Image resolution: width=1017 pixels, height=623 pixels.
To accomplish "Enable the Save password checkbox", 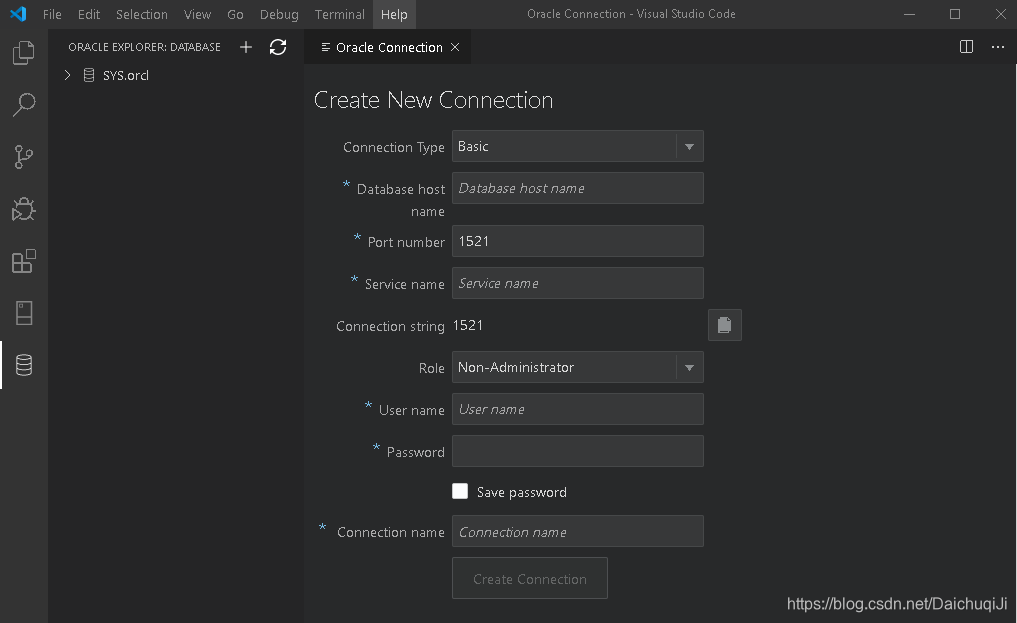I will pyautogui.click(x=460, y=491).
